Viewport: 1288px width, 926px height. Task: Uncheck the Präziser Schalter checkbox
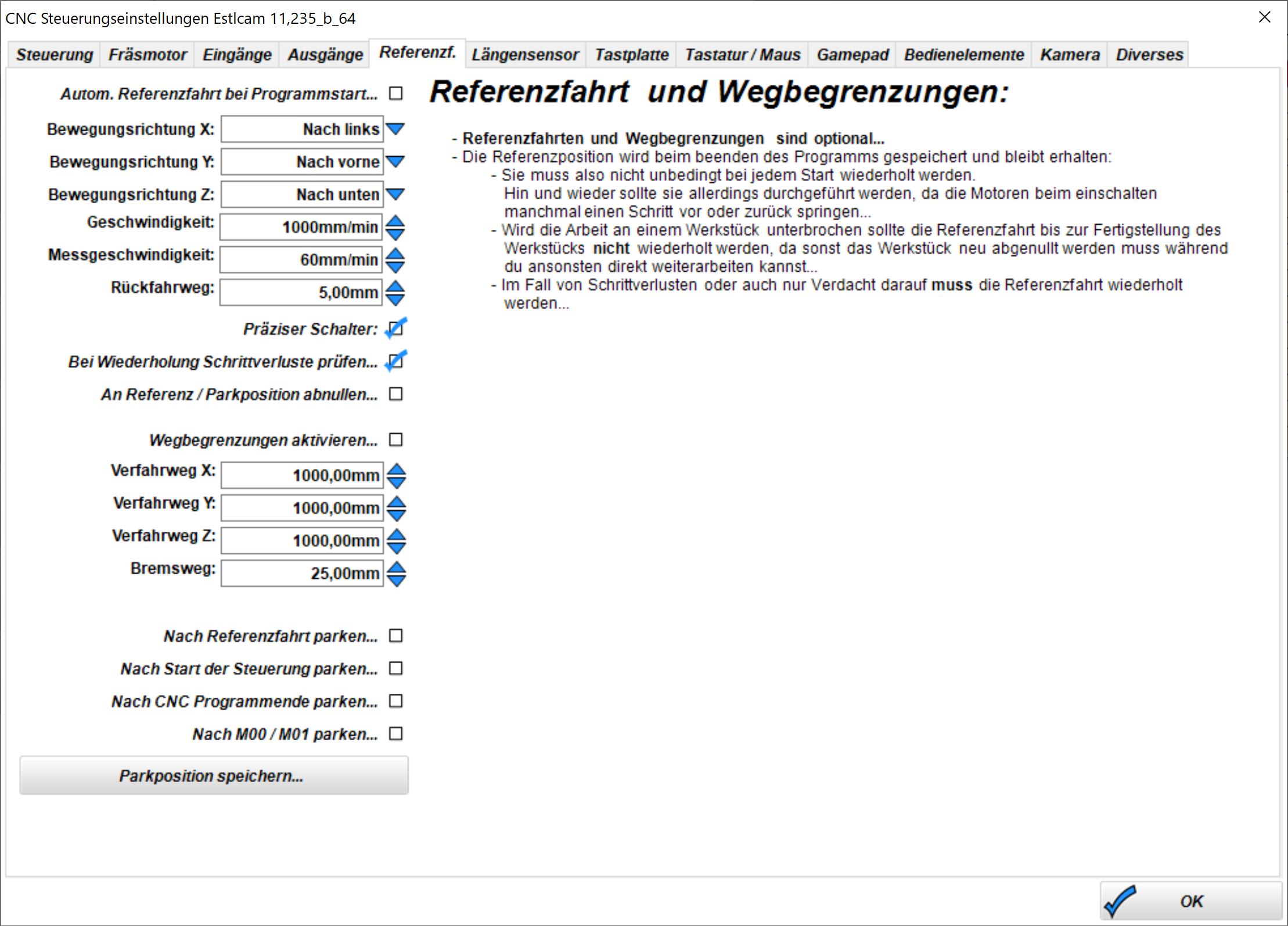[396, 329]
